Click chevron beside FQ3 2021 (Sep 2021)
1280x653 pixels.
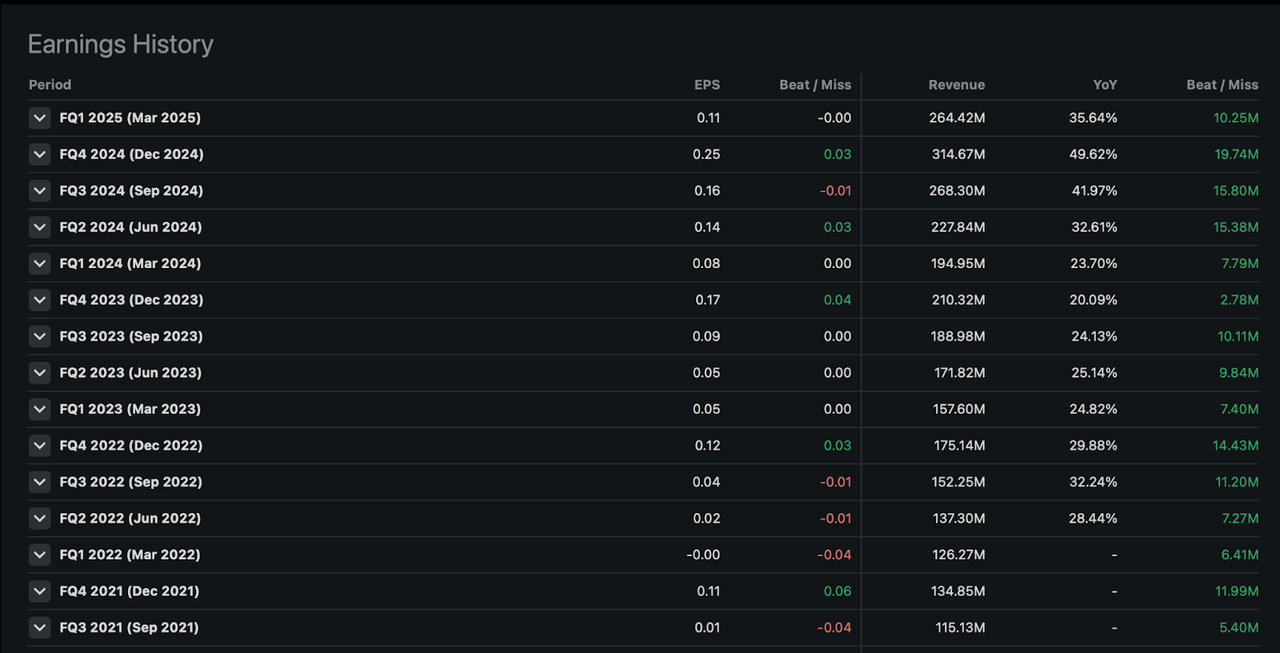[x=40, y=628]
